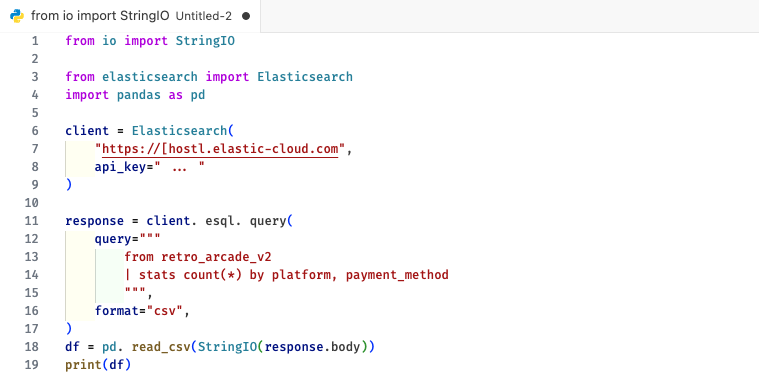759x377 pixels.
Task: Click the 'pd' alias on line 4
Action: (198, 95)
